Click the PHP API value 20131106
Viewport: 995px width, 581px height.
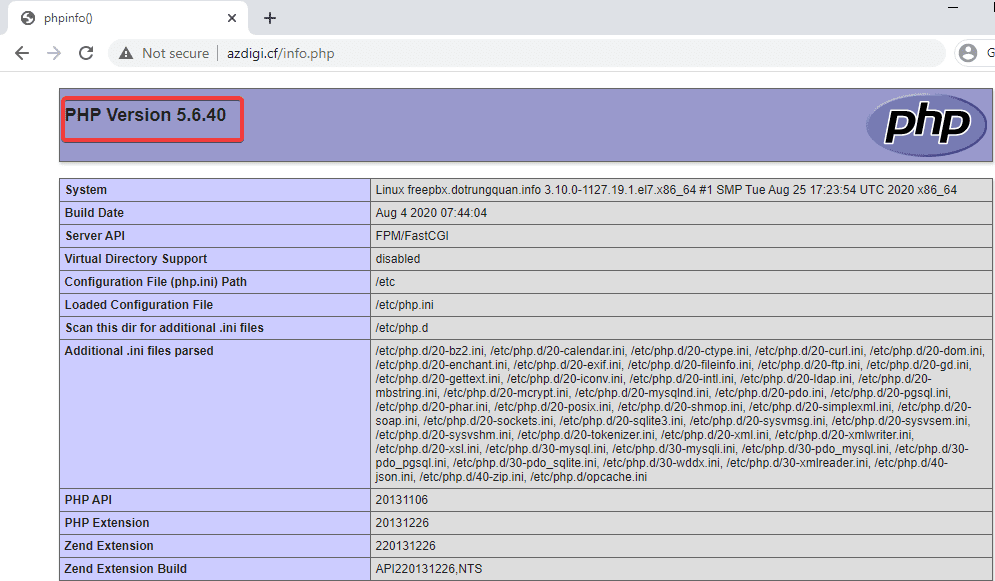pos(402,500)
